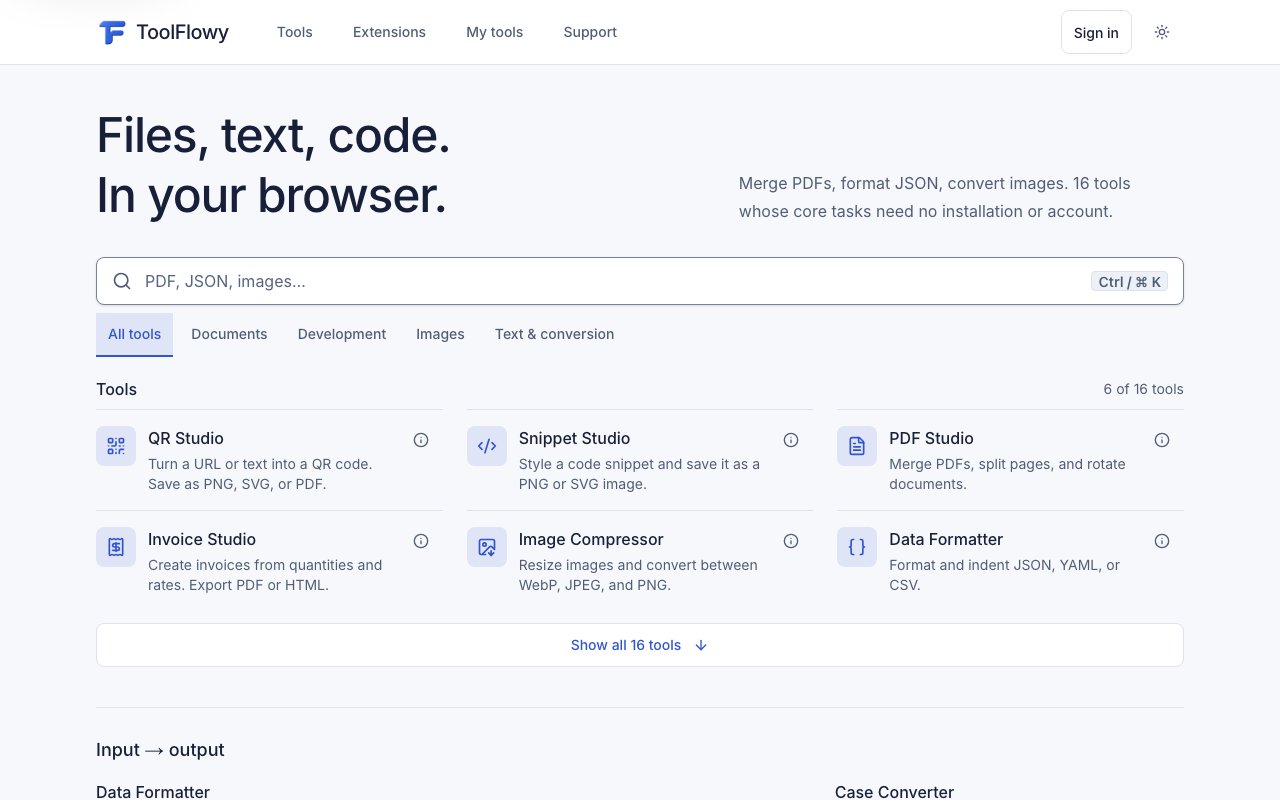Click the search magnifier icon

122,281
